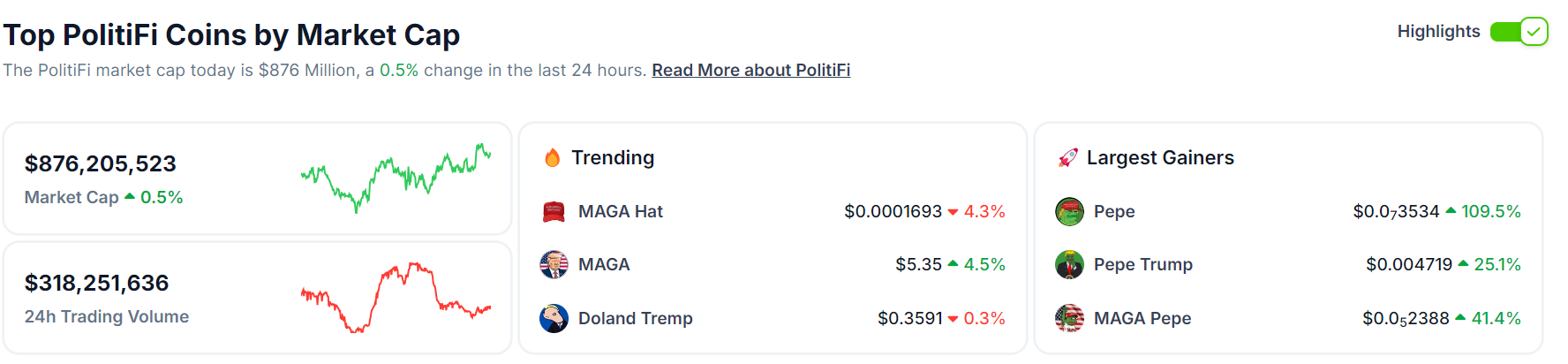Viewport: 1568px width, 364px height.
Task: Click the Trending fire icon
Action: [553, 157]
